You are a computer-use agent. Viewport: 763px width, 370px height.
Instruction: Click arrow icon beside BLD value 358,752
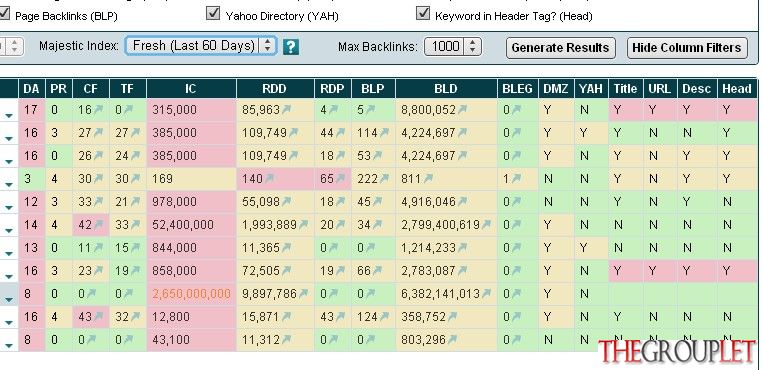point(452,316)
